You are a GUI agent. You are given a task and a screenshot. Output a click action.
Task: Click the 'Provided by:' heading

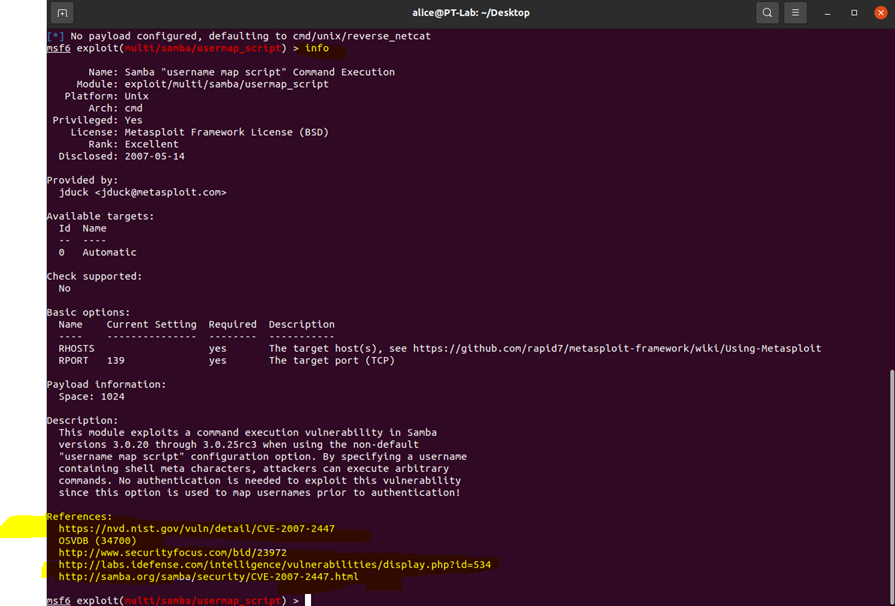(x=82, y=180)
